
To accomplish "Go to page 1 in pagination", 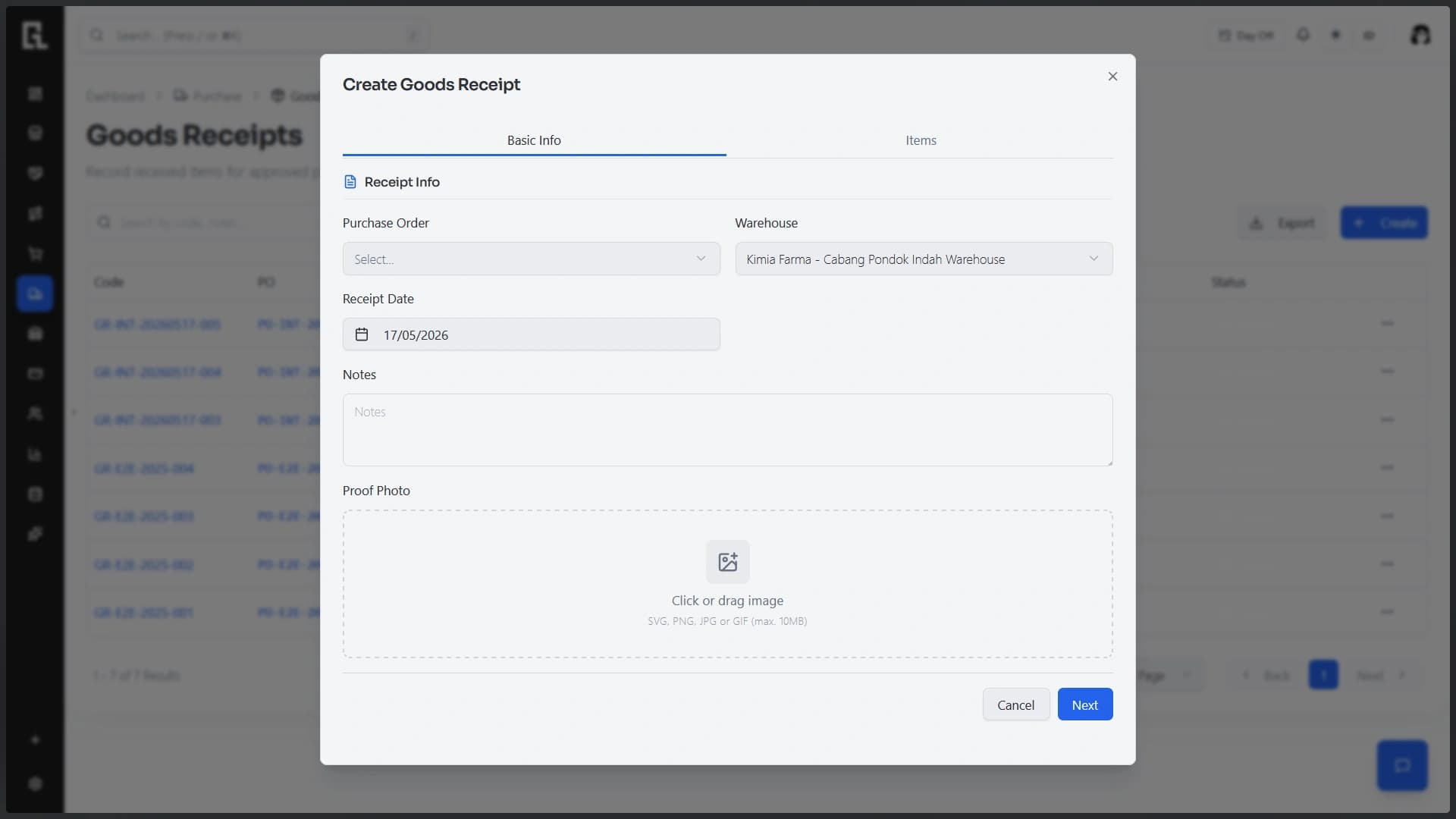I will tap(1323, 675).
